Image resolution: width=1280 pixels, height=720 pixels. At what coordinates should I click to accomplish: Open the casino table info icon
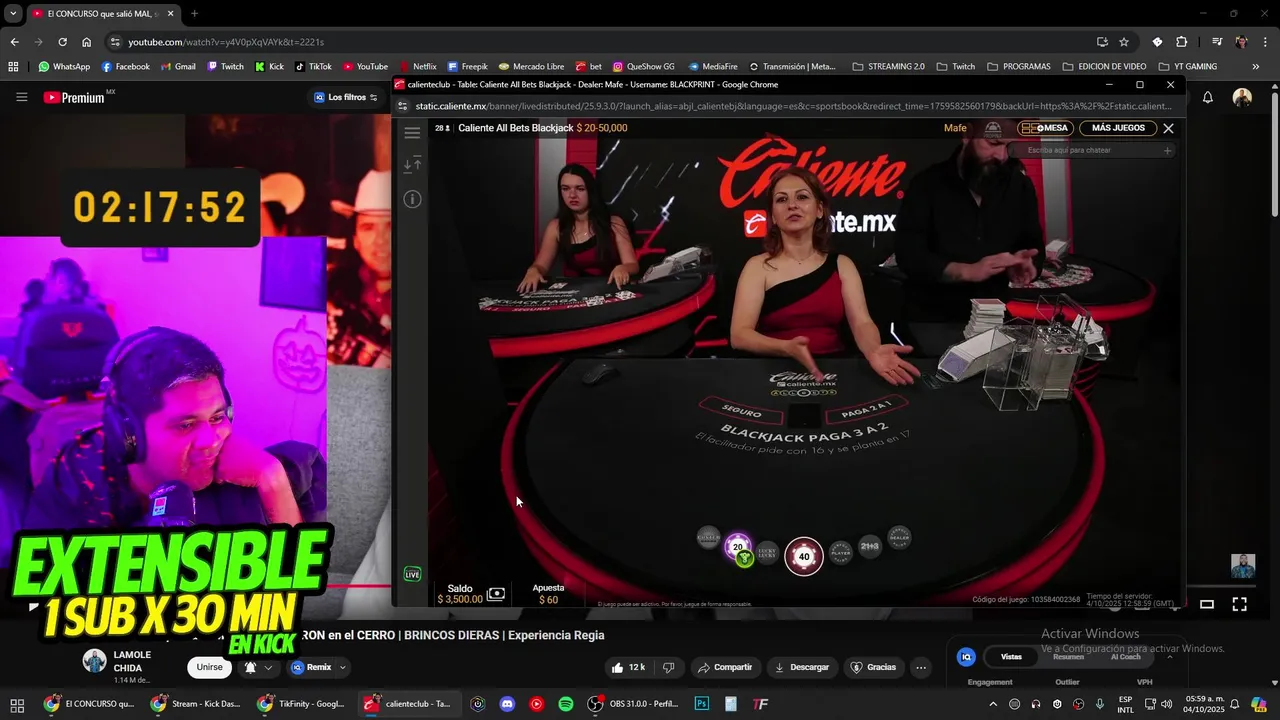(x=412, y=199)
